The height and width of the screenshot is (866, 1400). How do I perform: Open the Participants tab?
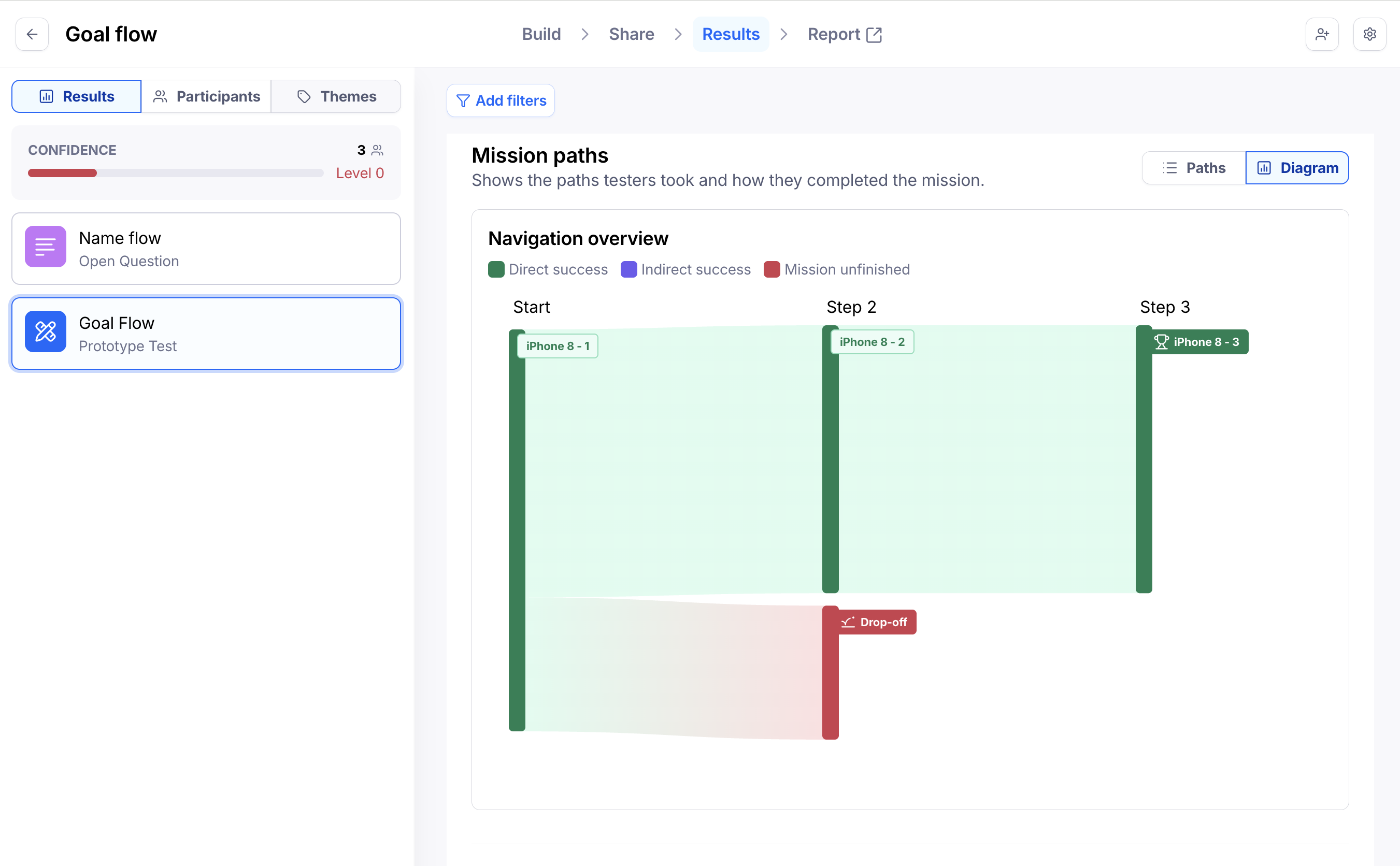pos(206,97)
